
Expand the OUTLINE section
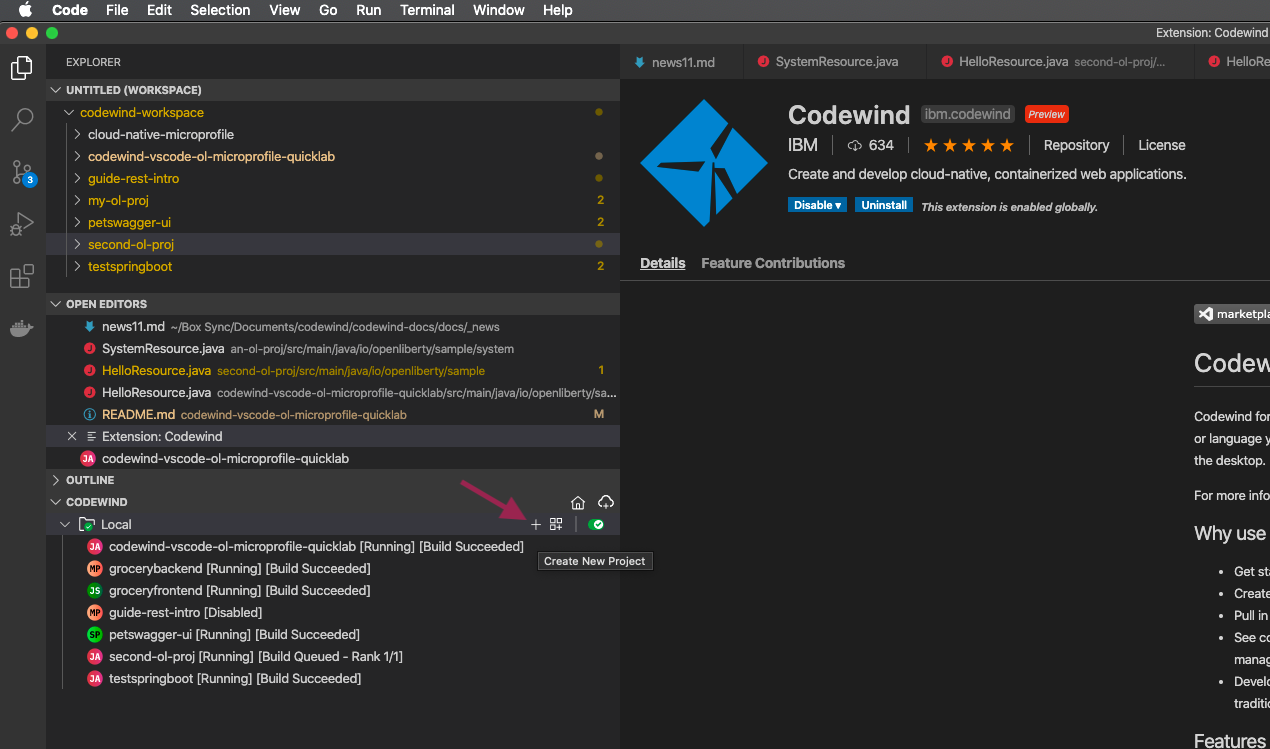[57, 480]
